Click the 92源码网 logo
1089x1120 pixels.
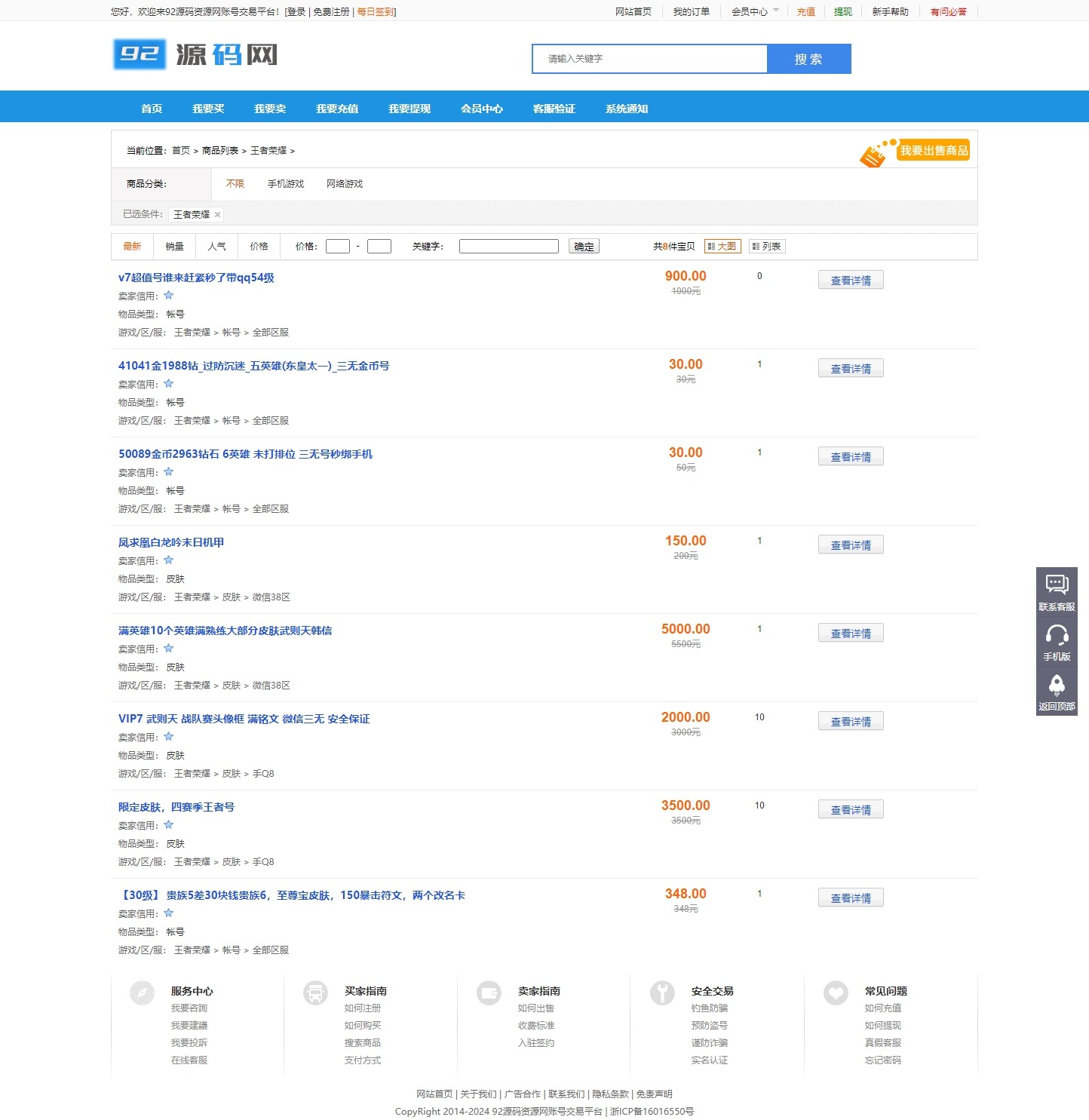click(x=196, y=54)
